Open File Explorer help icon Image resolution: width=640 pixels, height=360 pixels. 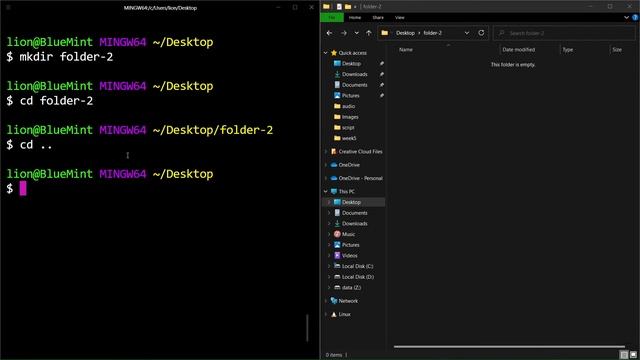pos(635,18)
